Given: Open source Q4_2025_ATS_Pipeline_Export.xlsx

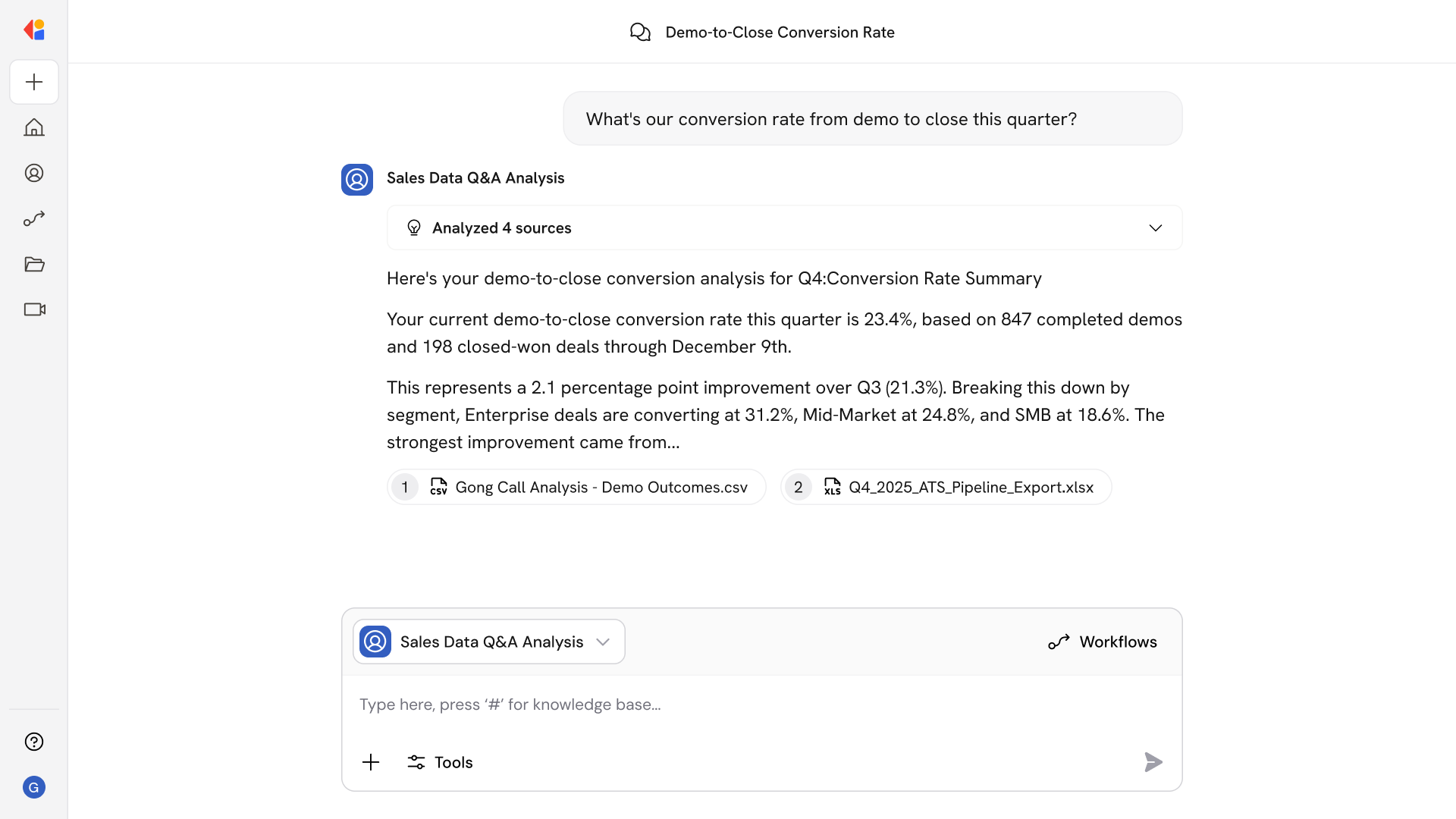Looking at the screenshot, I should tap(945, 487).
